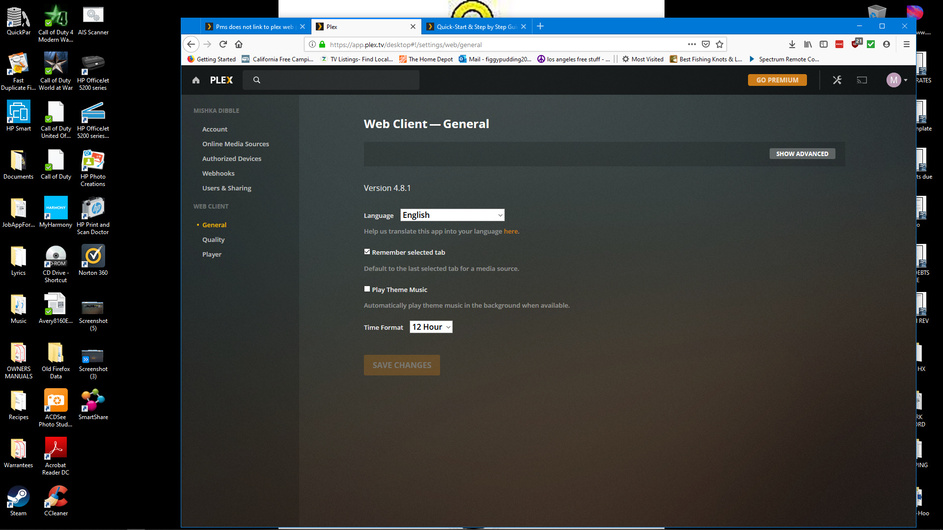943x530 pixels.
Task: Click the GO PREMIUM button
Action: tap(777, 80)
